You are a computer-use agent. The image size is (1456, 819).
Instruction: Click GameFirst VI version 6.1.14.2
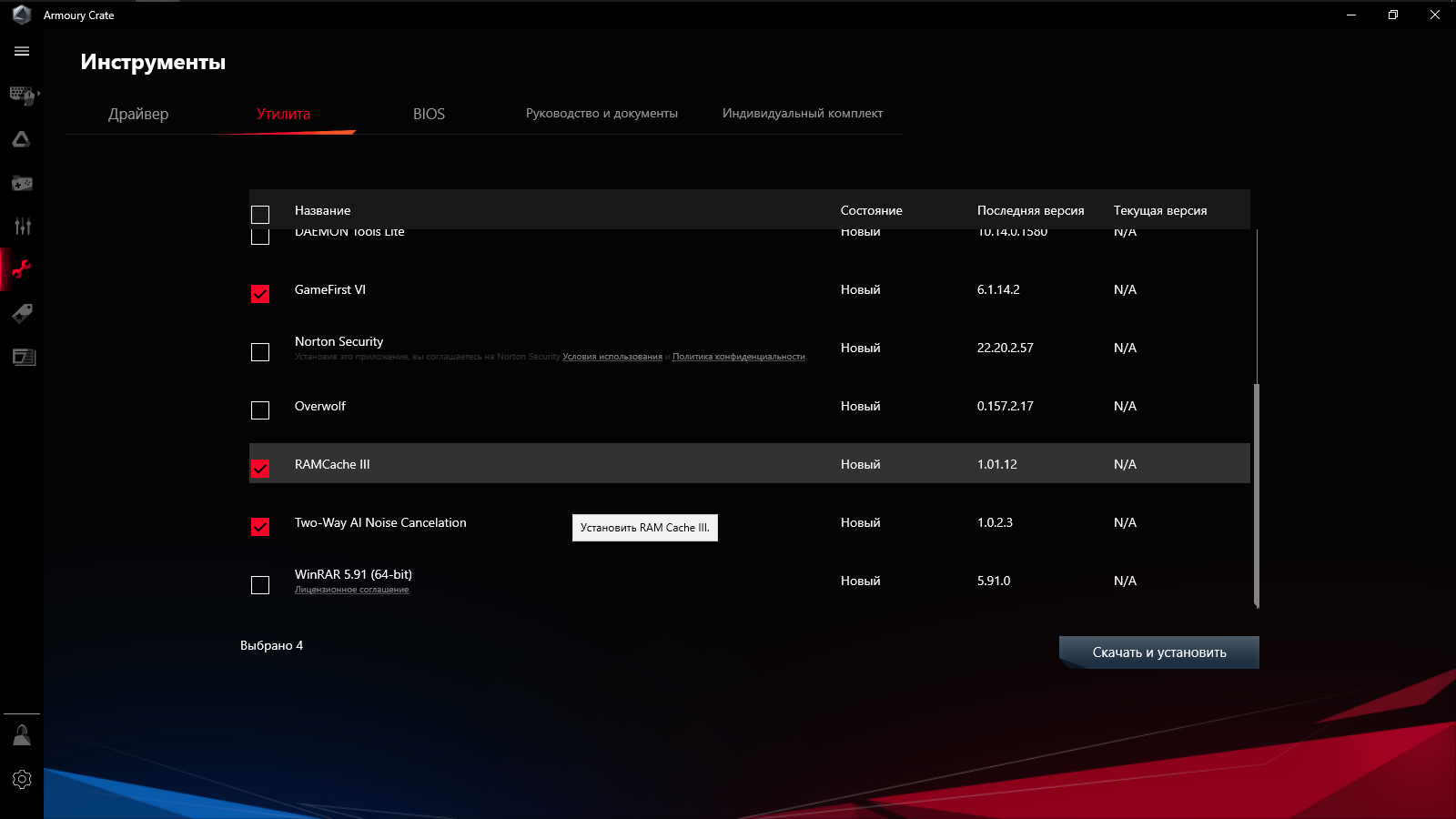pos(998,289)
